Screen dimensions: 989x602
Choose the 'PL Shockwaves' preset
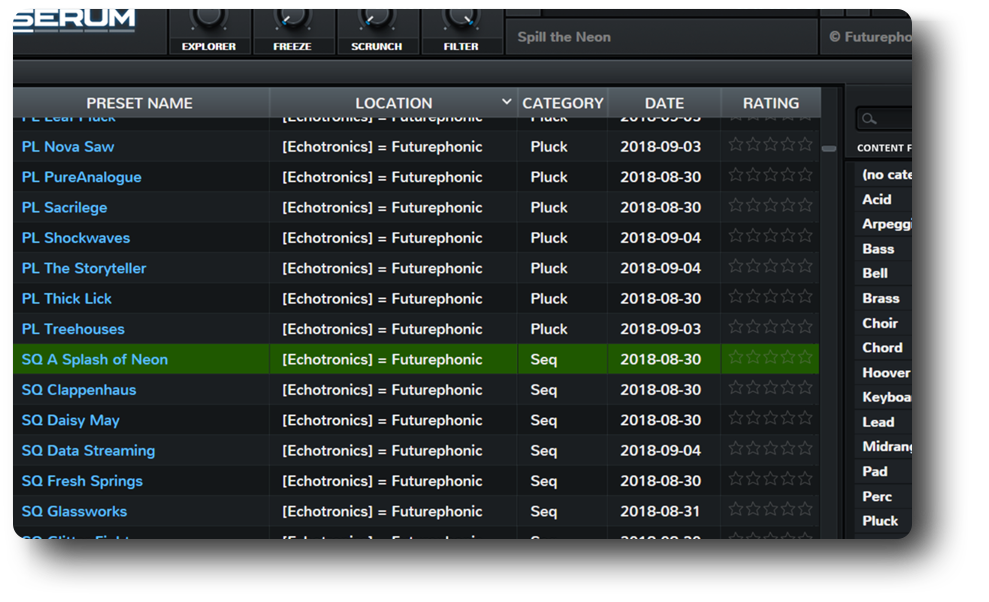pyautogui.click(x=76, y=238)
